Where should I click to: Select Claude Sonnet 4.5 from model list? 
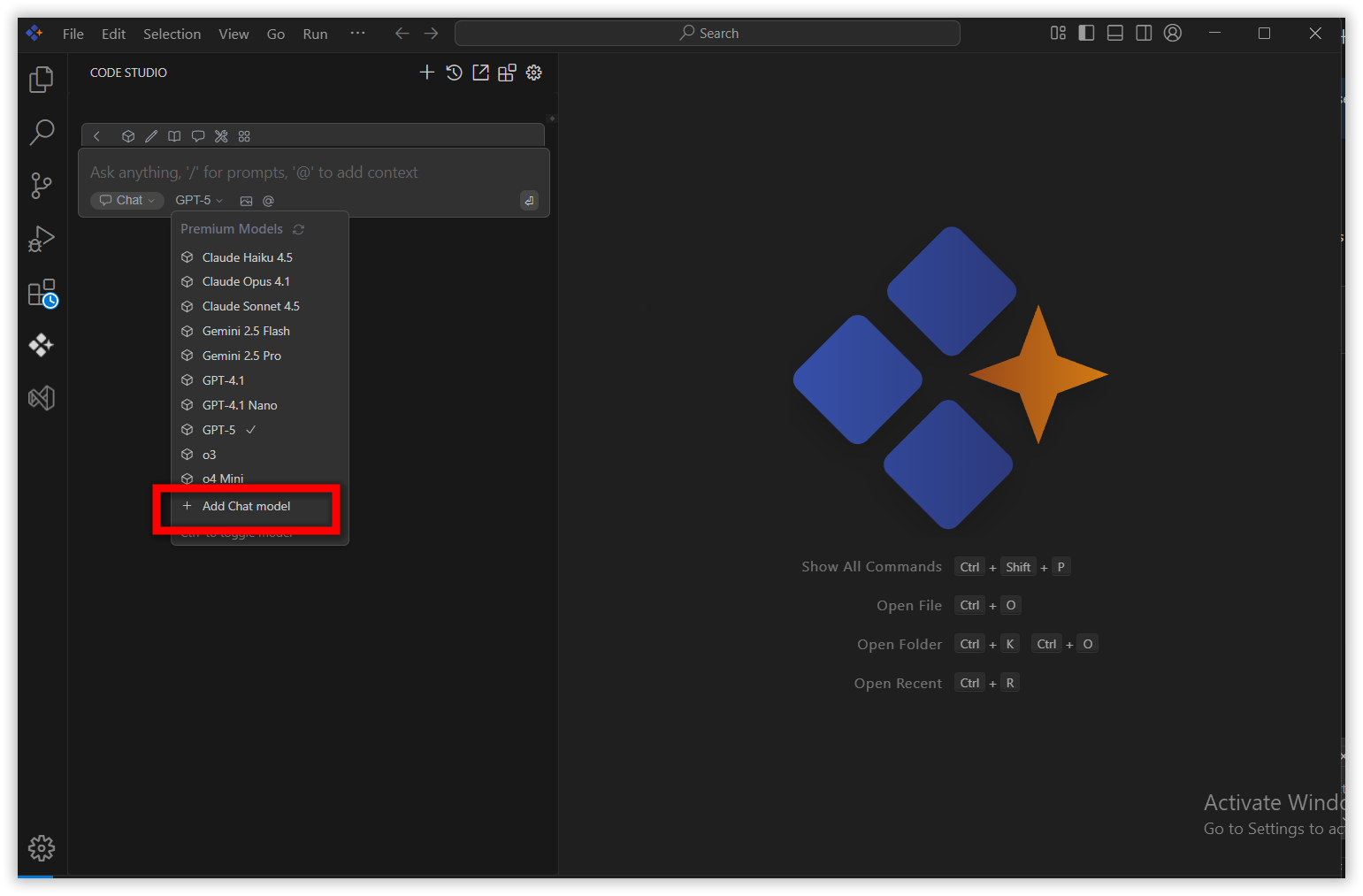(x=250, y=306)
